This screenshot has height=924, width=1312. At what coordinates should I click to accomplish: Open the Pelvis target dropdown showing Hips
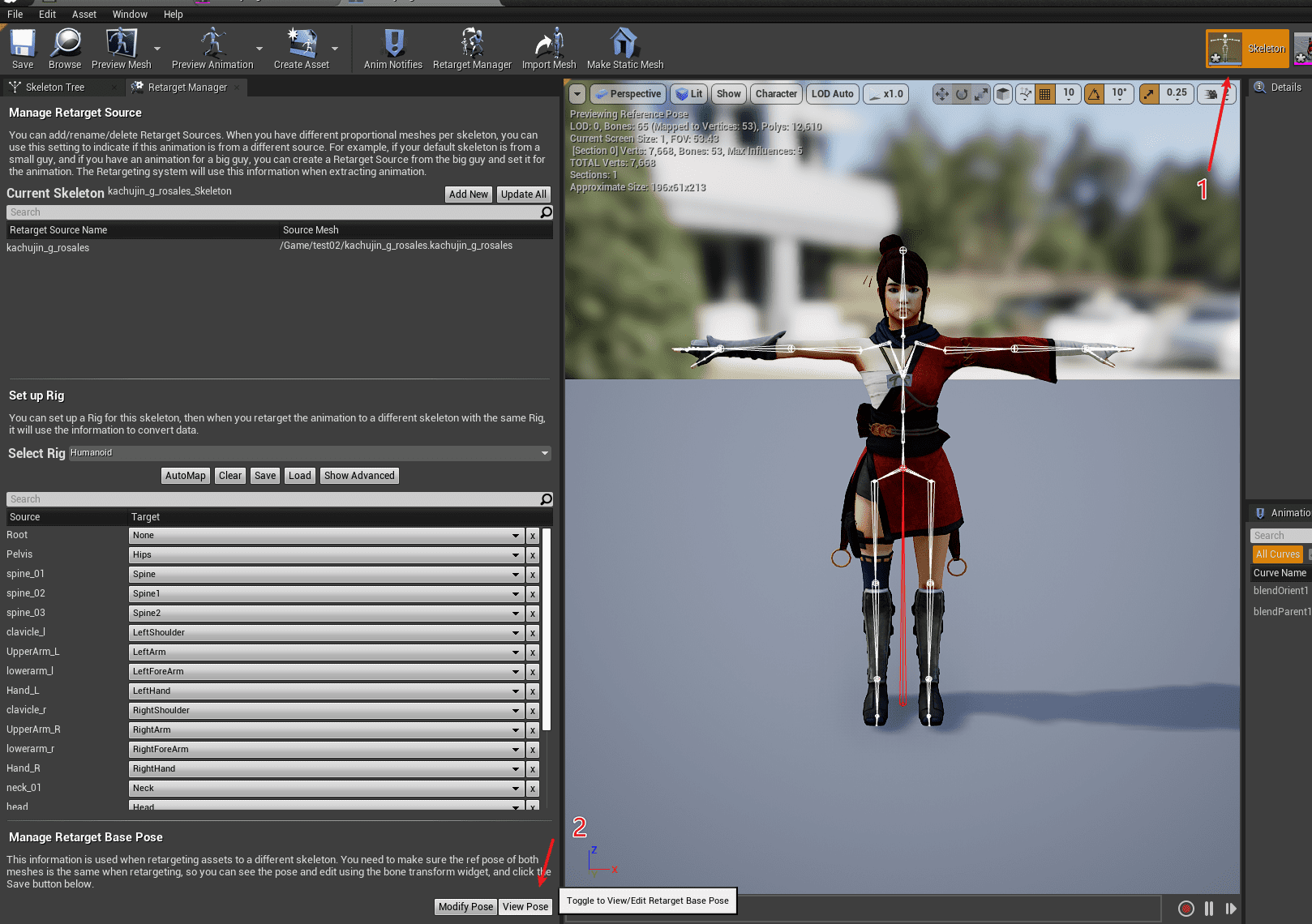pyautogui.click(x=324, y=555)
